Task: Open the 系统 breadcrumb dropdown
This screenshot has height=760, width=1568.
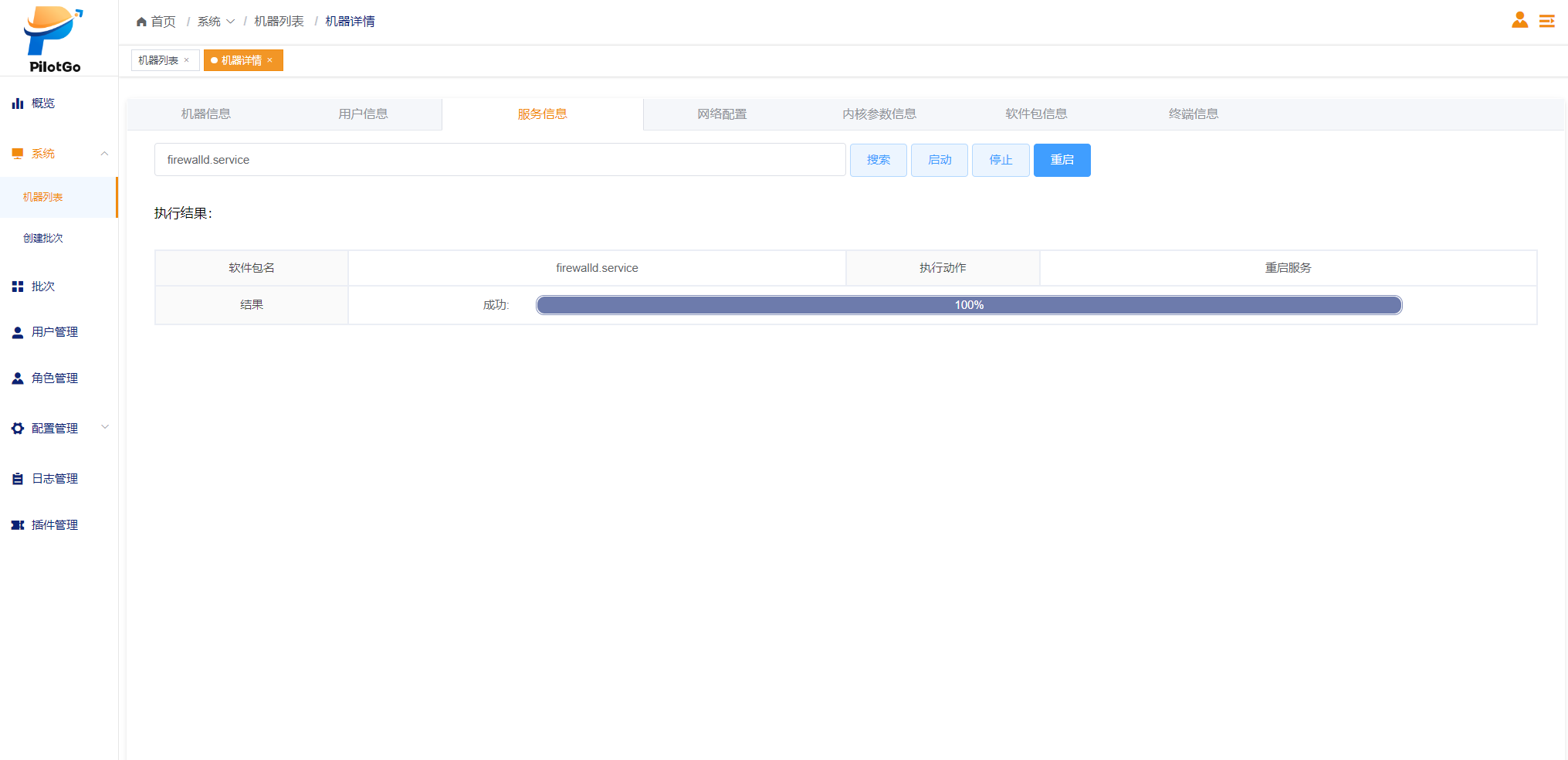Action: [215, 22]
